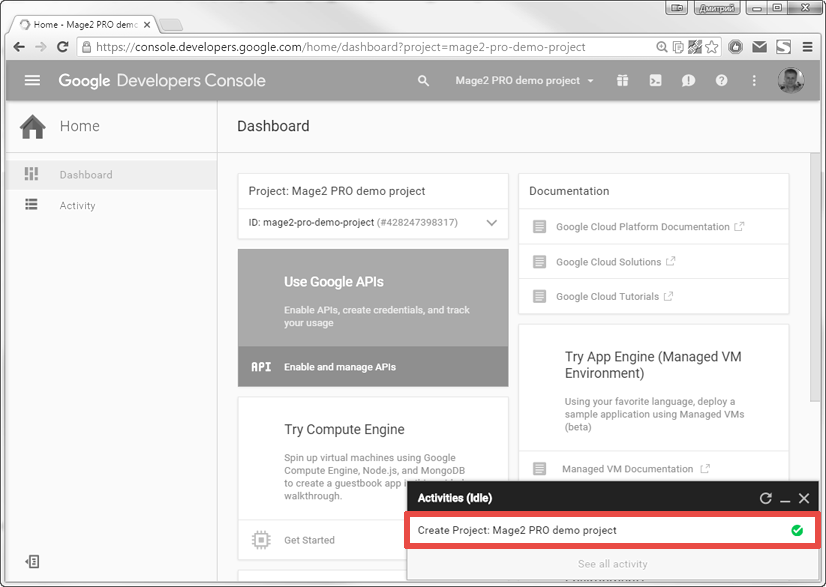Image resolution: width=826 pixels, height=587 pixels.
Task: Click the user profile avatar
Action: click(x=791, y=80)
